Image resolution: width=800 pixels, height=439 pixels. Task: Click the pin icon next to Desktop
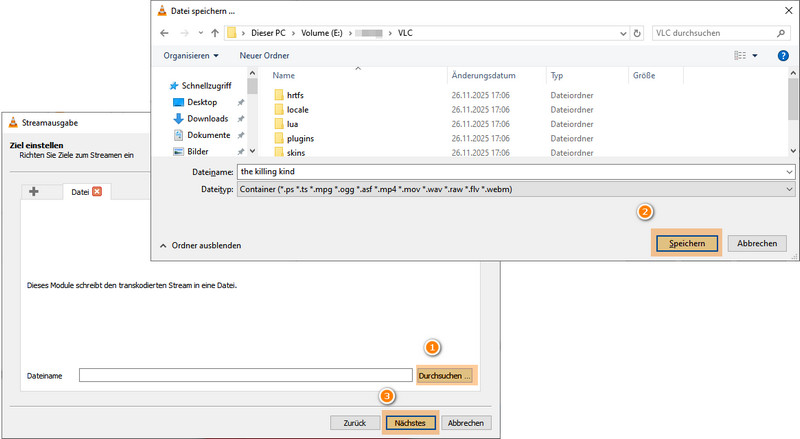240,103
